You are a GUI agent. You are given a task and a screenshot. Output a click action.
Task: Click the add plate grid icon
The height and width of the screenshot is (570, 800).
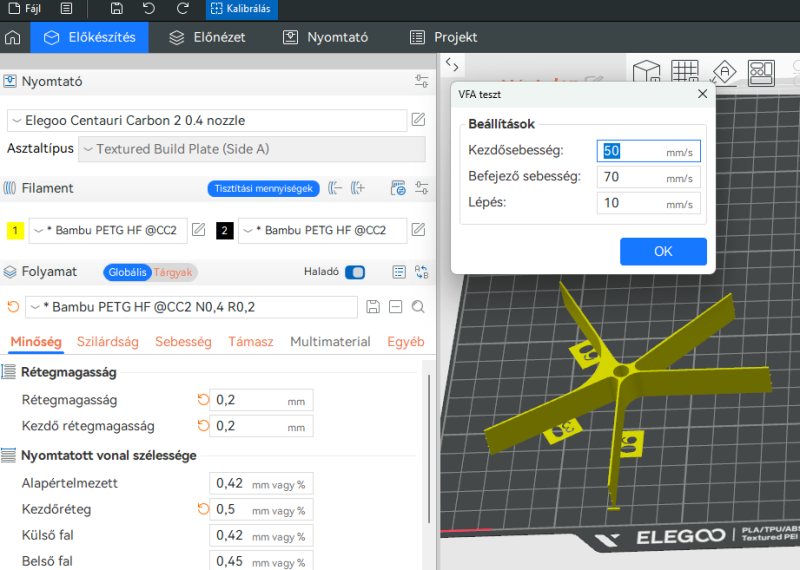[685, 72]
